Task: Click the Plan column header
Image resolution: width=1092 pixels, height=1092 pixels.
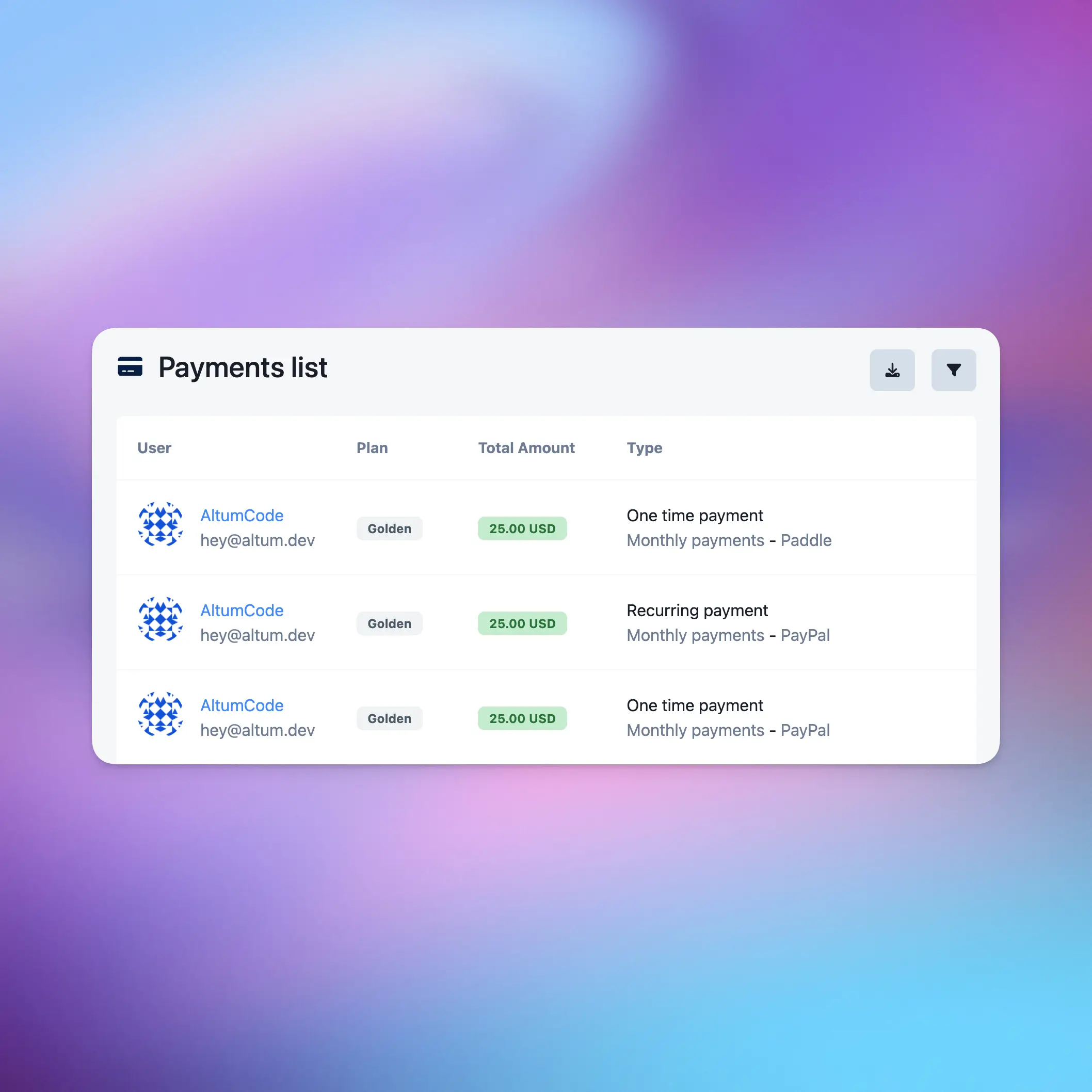Action: point(372,447)
